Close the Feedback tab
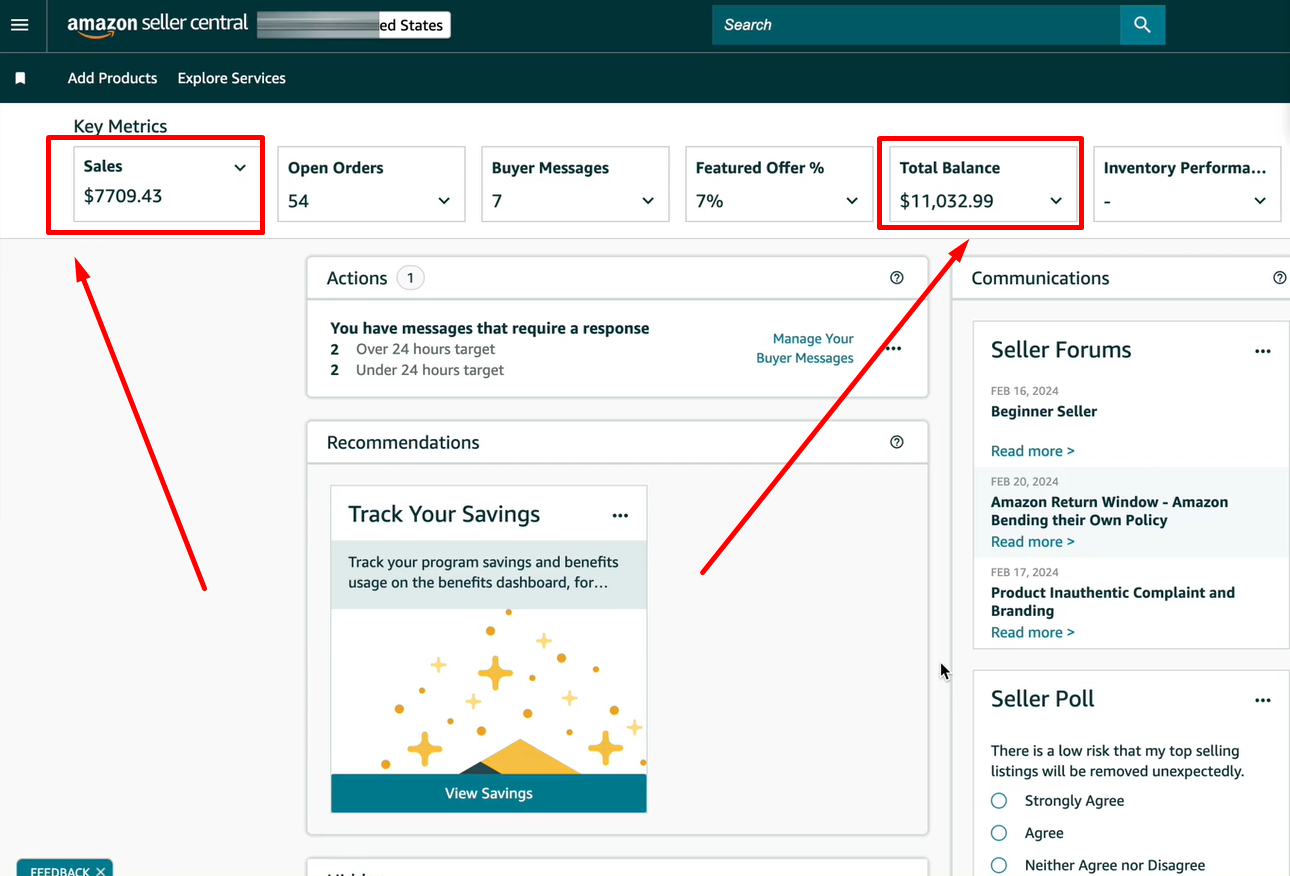Viewport: 1290px width, 876px height. click(x=100, y=870)
